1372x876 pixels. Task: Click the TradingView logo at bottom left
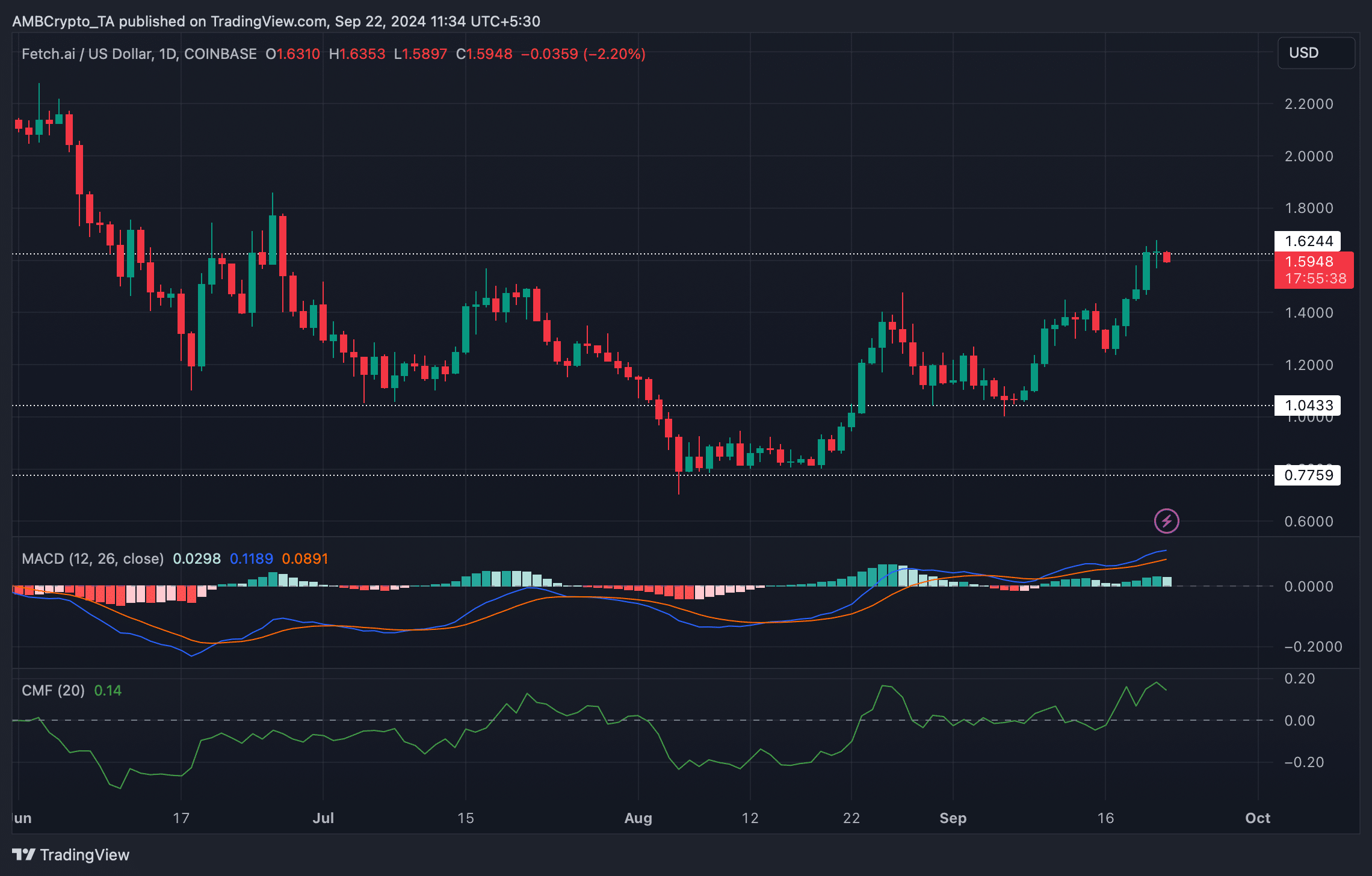coord(71,854)
